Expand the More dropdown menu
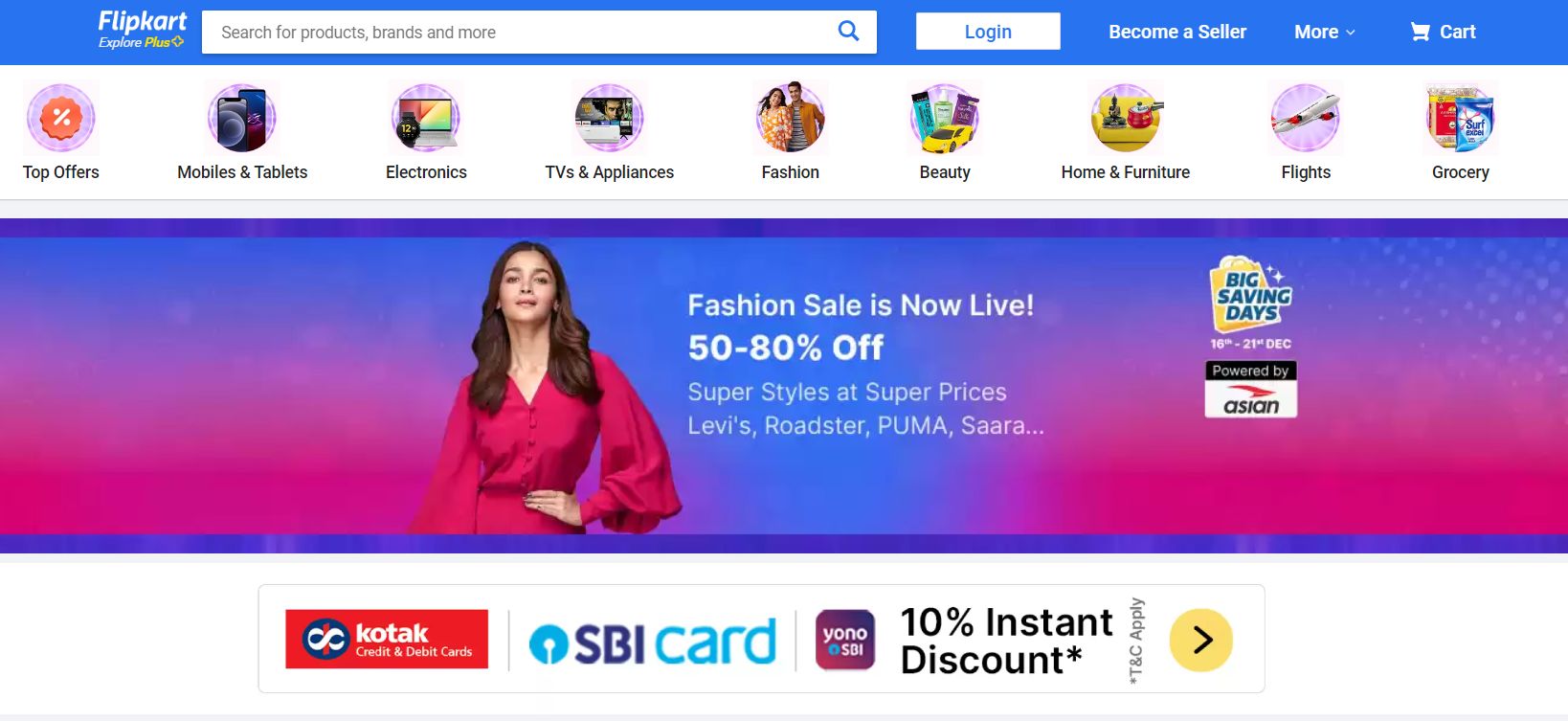Viewport: 1568px width, 721px height. [x=1325, y=32]
